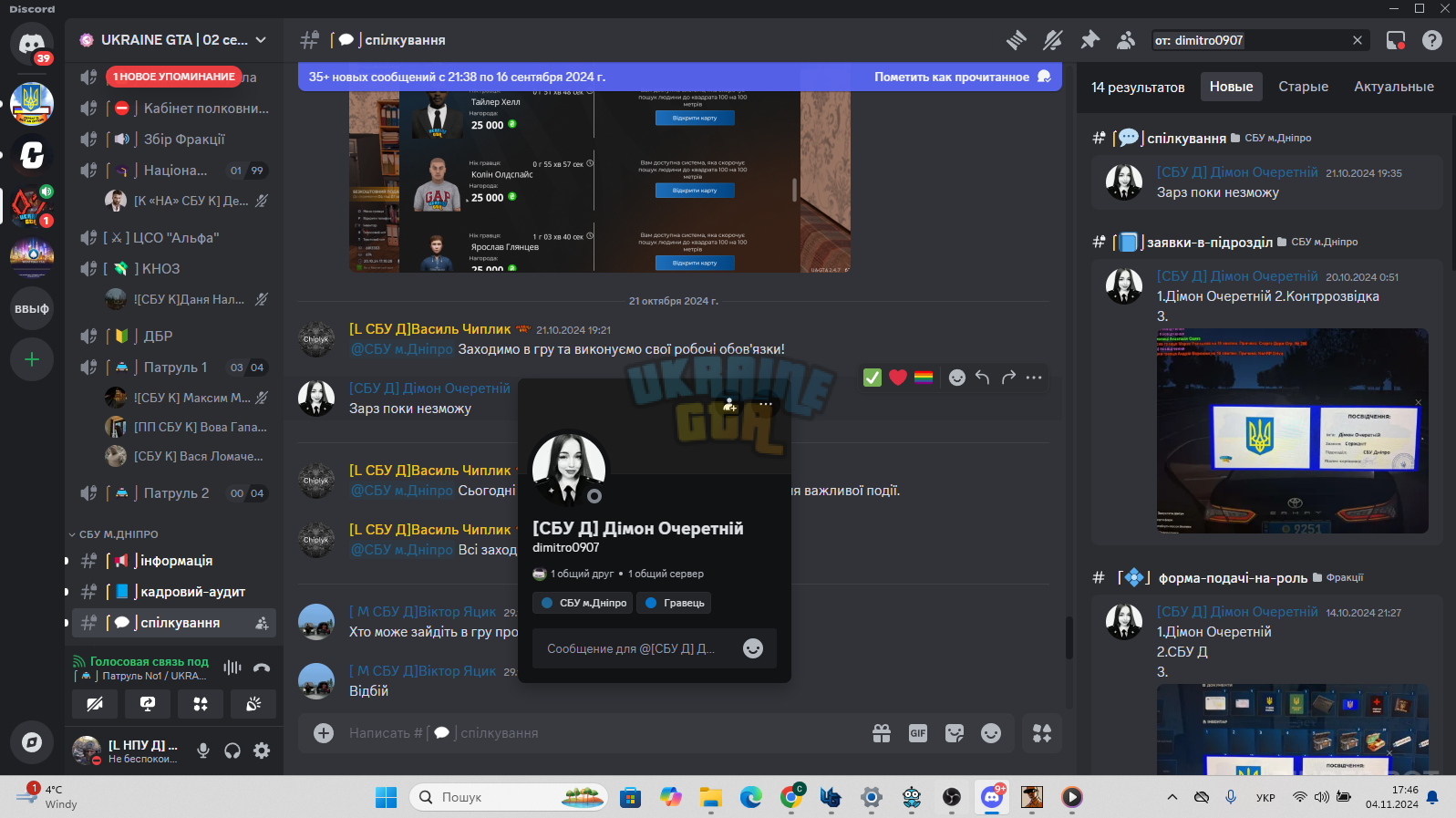Screen dimensions: 1456x818
Task: Open the server with the white C logo
Action: click(x=32, y=155)
